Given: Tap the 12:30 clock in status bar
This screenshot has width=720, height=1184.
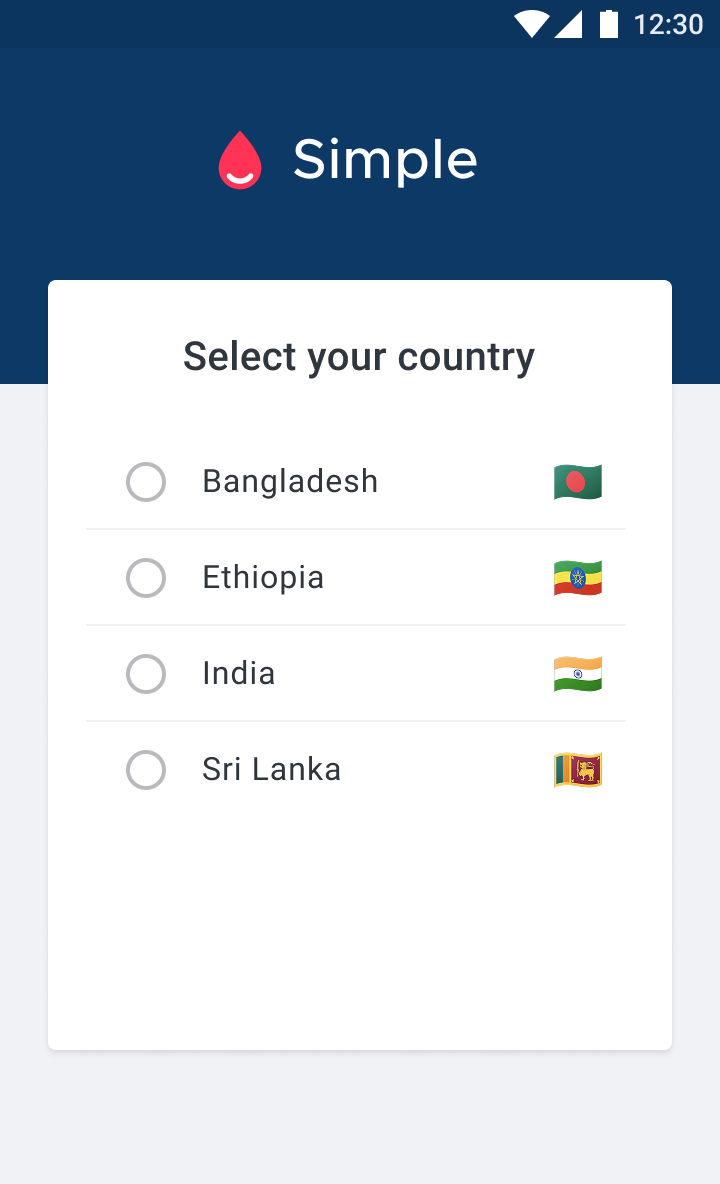Looking at the screenshot, I should (668, 24).
